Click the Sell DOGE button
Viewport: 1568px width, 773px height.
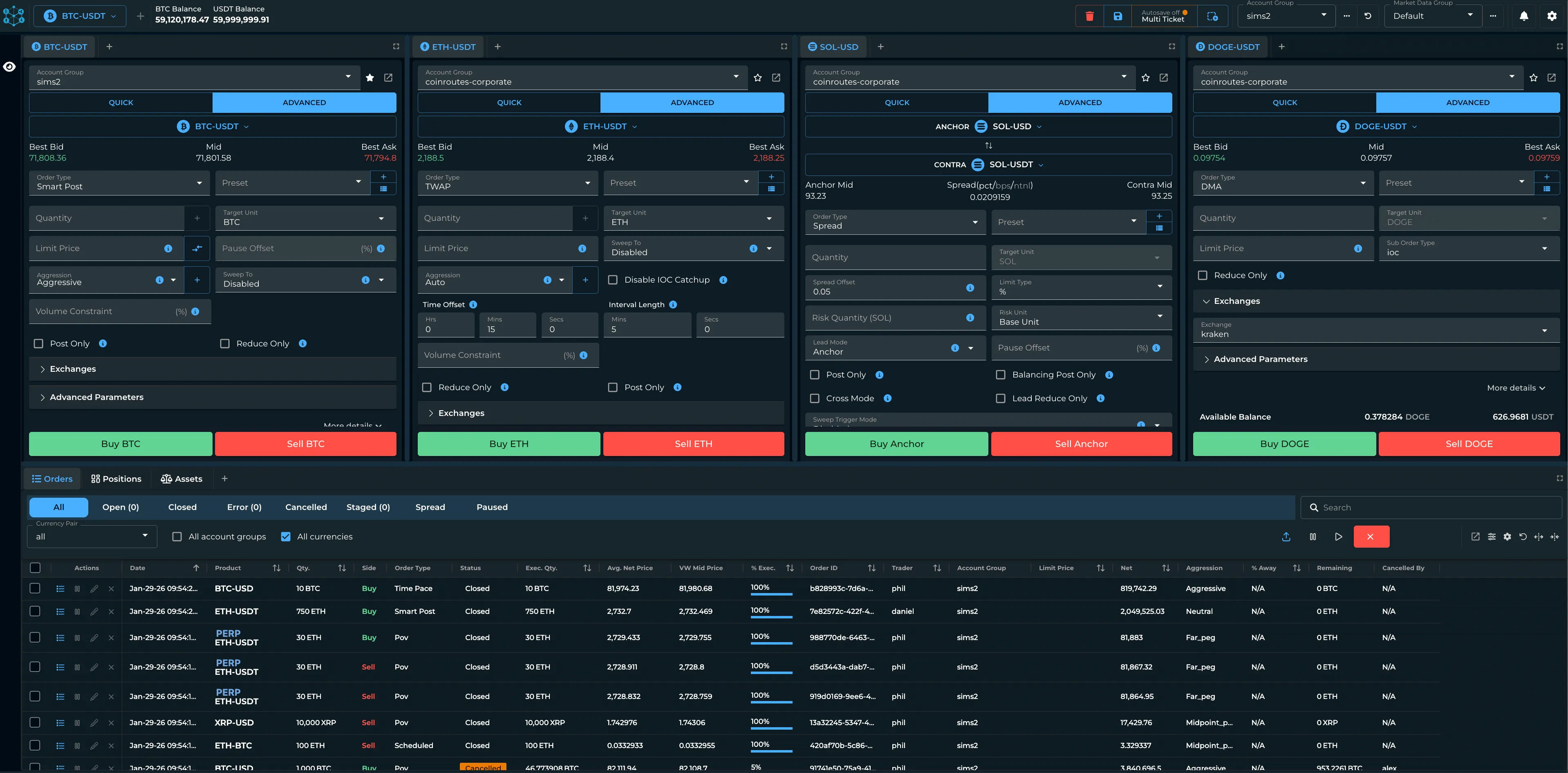click(1469, 444)
